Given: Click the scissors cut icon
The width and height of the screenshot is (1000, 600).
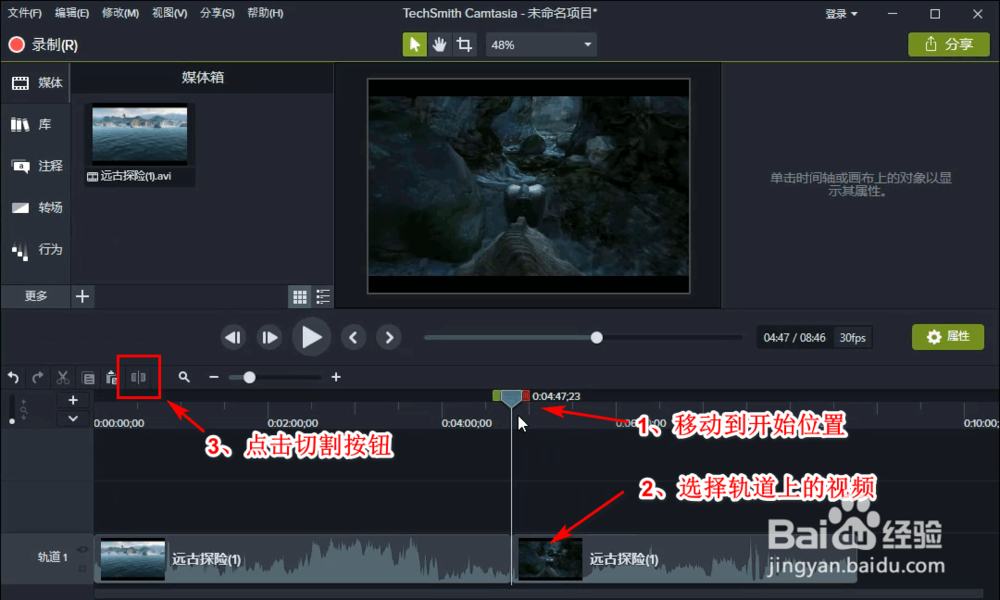Looking at the screenshot, I should 62,377.
